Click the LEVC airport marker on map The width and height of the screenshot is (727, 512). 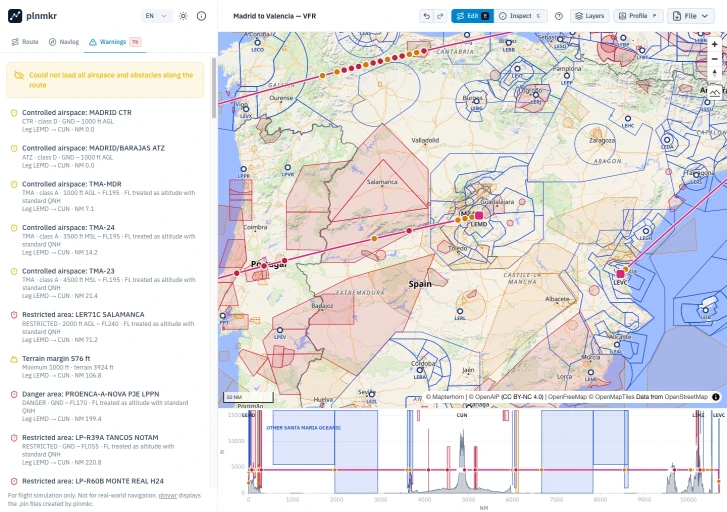(x=620, y=274)
